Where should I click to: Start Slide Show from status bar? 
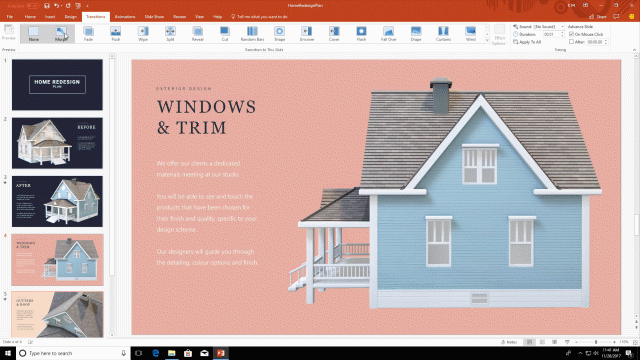(567, 342)
